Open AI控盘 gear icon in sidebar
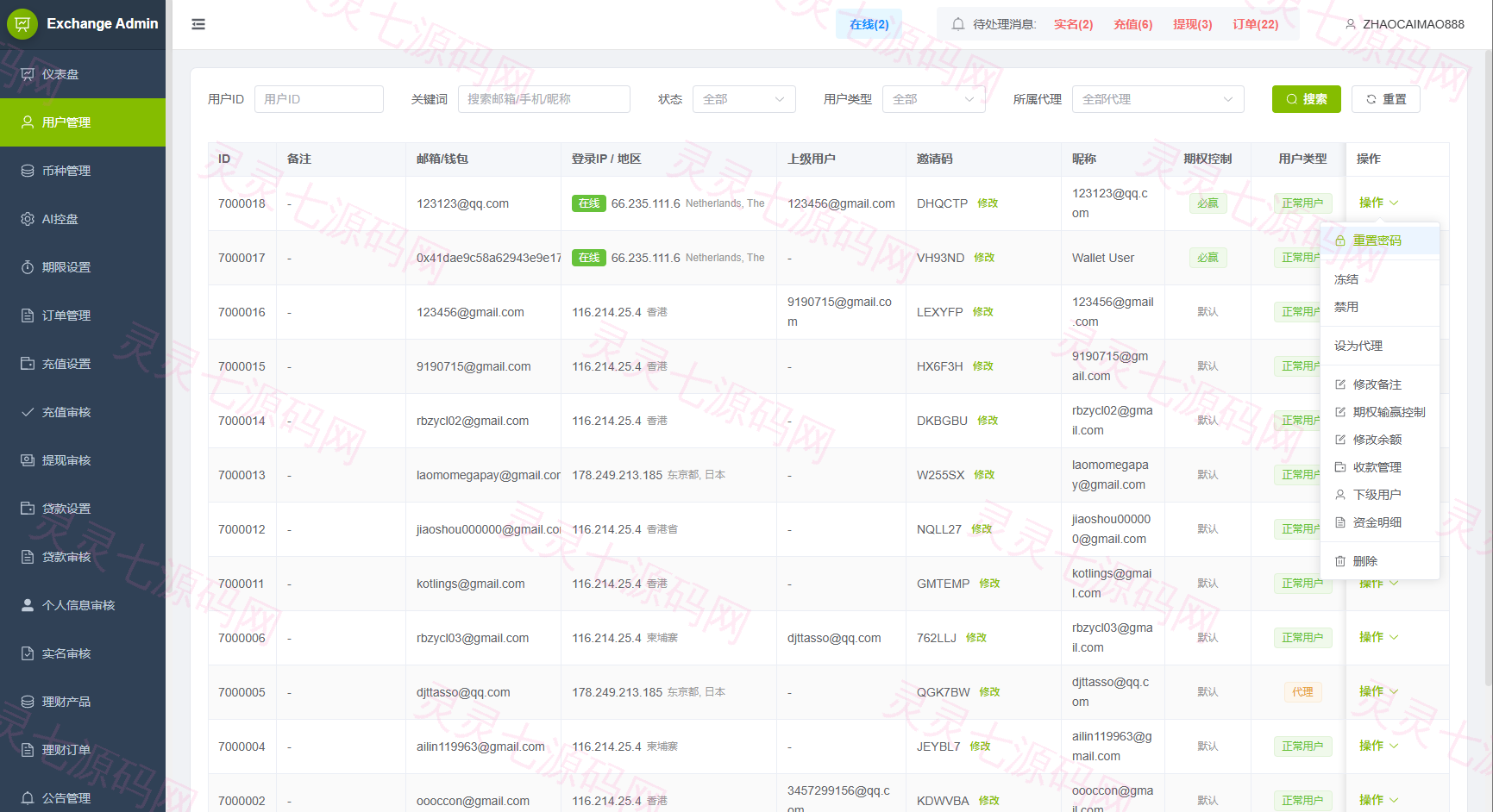 pyautogui.click(x=28, y=219)
